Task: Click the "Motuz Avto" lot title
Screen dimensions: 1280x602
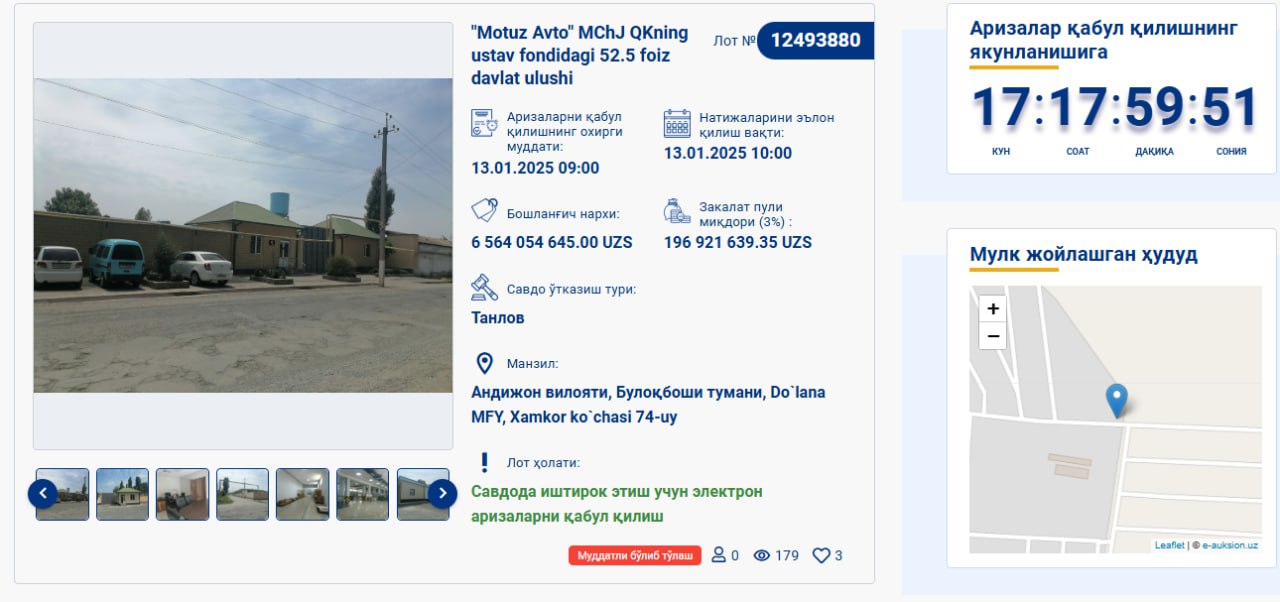Action: 580,55
